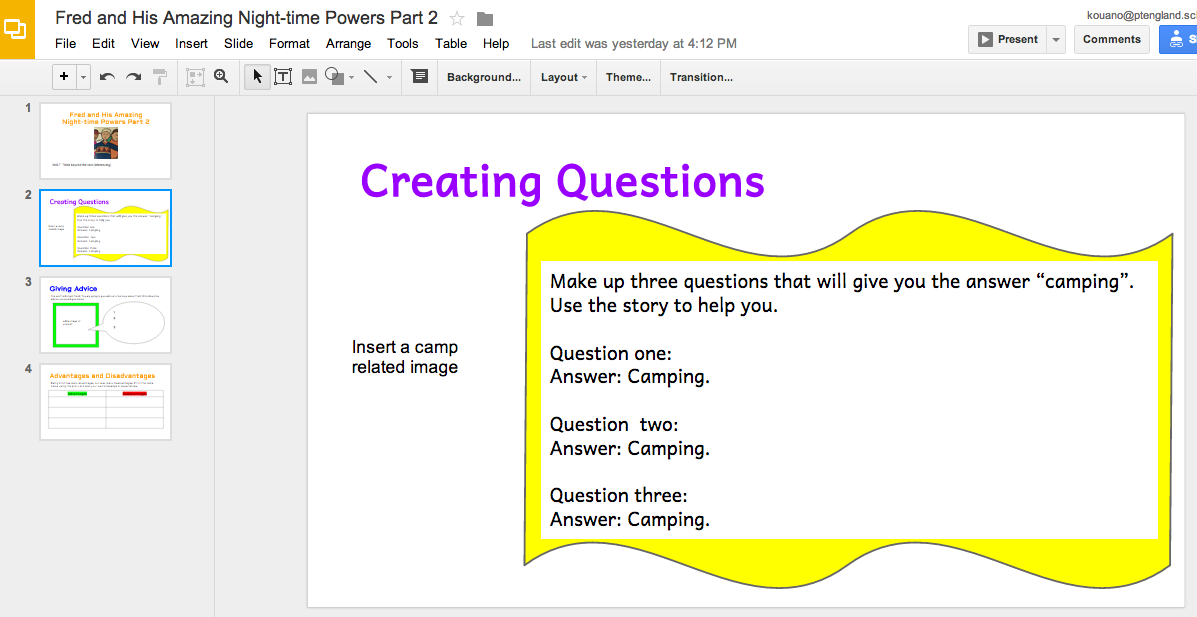Select the Giving Advice slide thumbnail
This screenshot has width=1197, height=617.
[x=105, y=315]
